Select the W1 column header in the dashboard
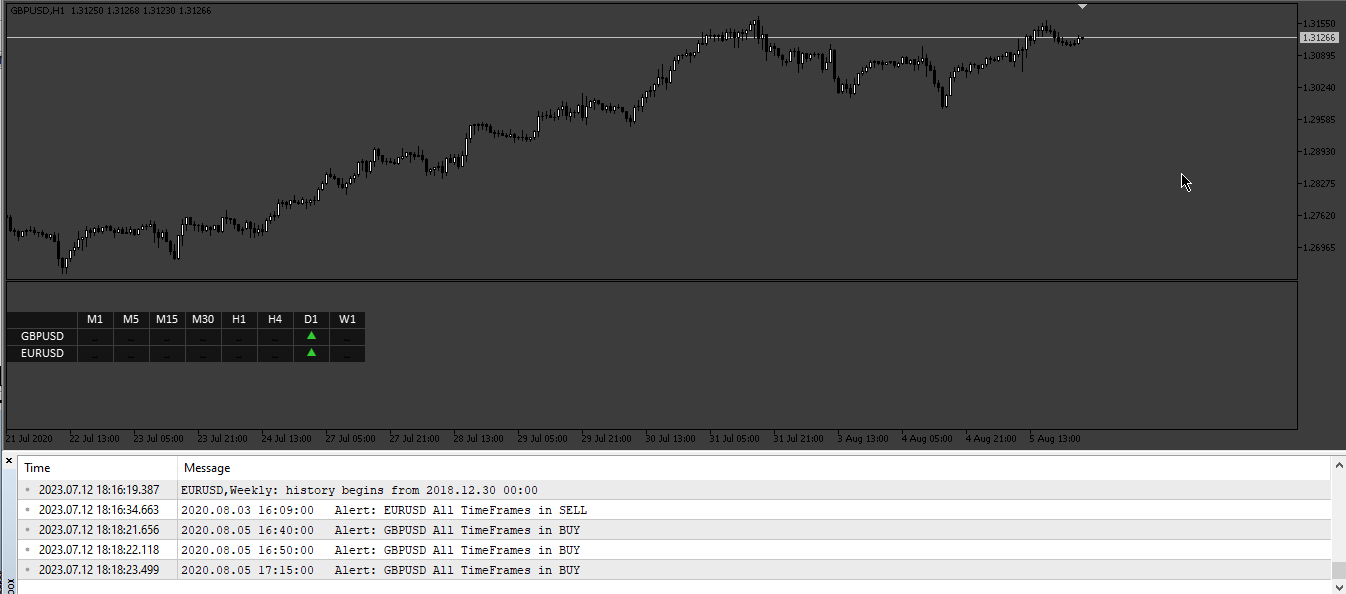This screenshot has width=1346, height=594. (x=347, y=320)
